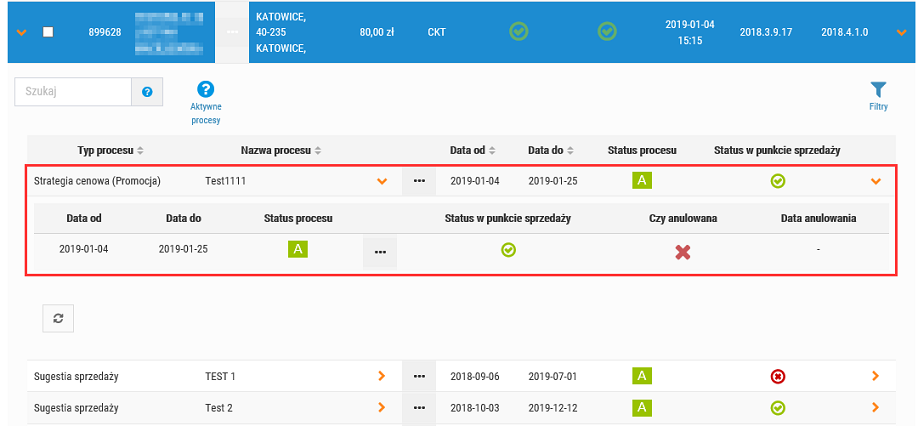Click version 2018.4.1.0
Screen dimensions: 918x426
pos(845,32)
